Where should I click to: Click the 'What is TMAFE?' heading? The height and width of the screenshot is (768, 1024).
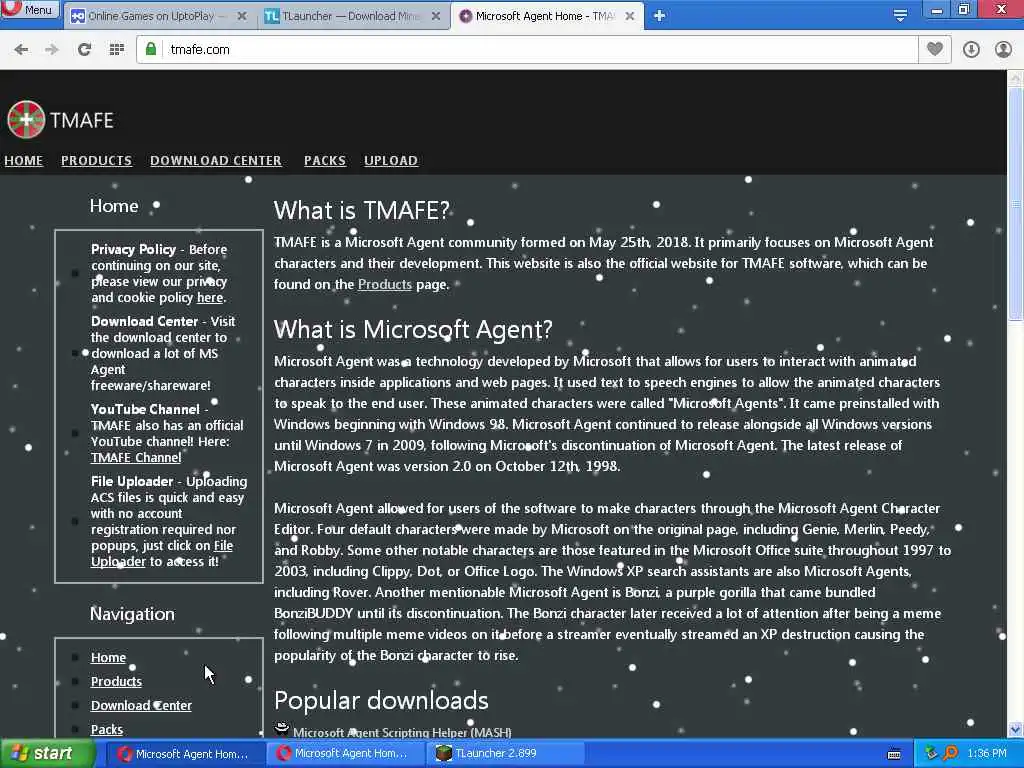click(x=362, y=210)
